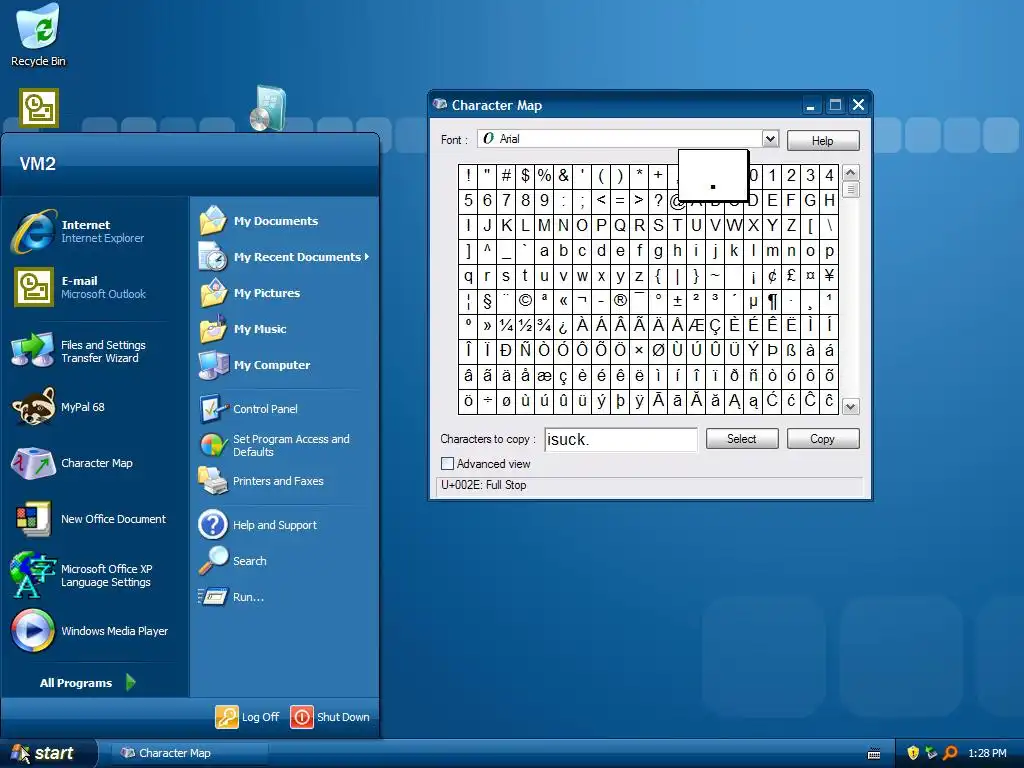1024x768 pixels.
Task: Select the copyright © character
Action: click(525, 300)
